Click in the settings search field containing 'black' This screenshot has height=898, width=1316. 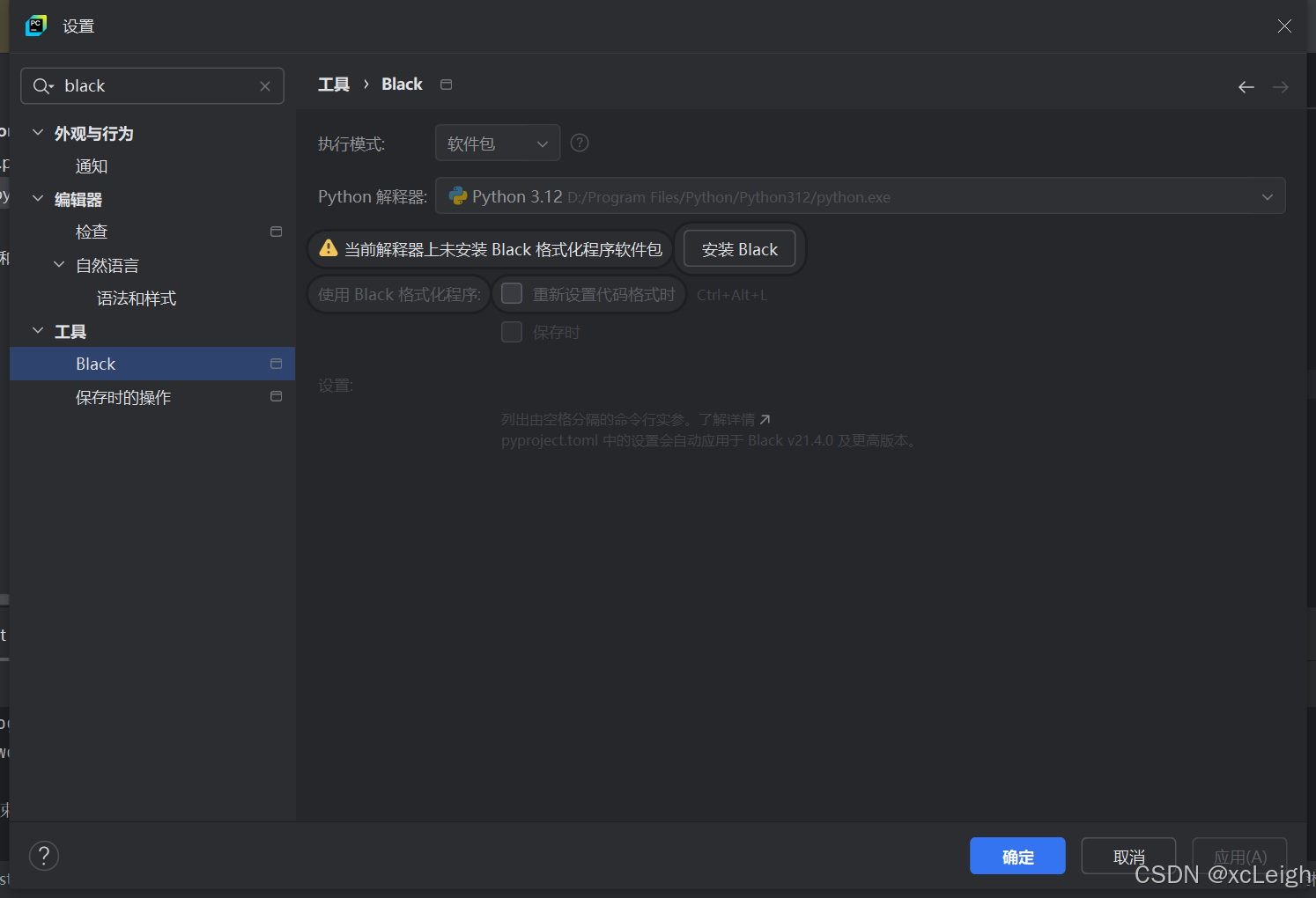152,85
